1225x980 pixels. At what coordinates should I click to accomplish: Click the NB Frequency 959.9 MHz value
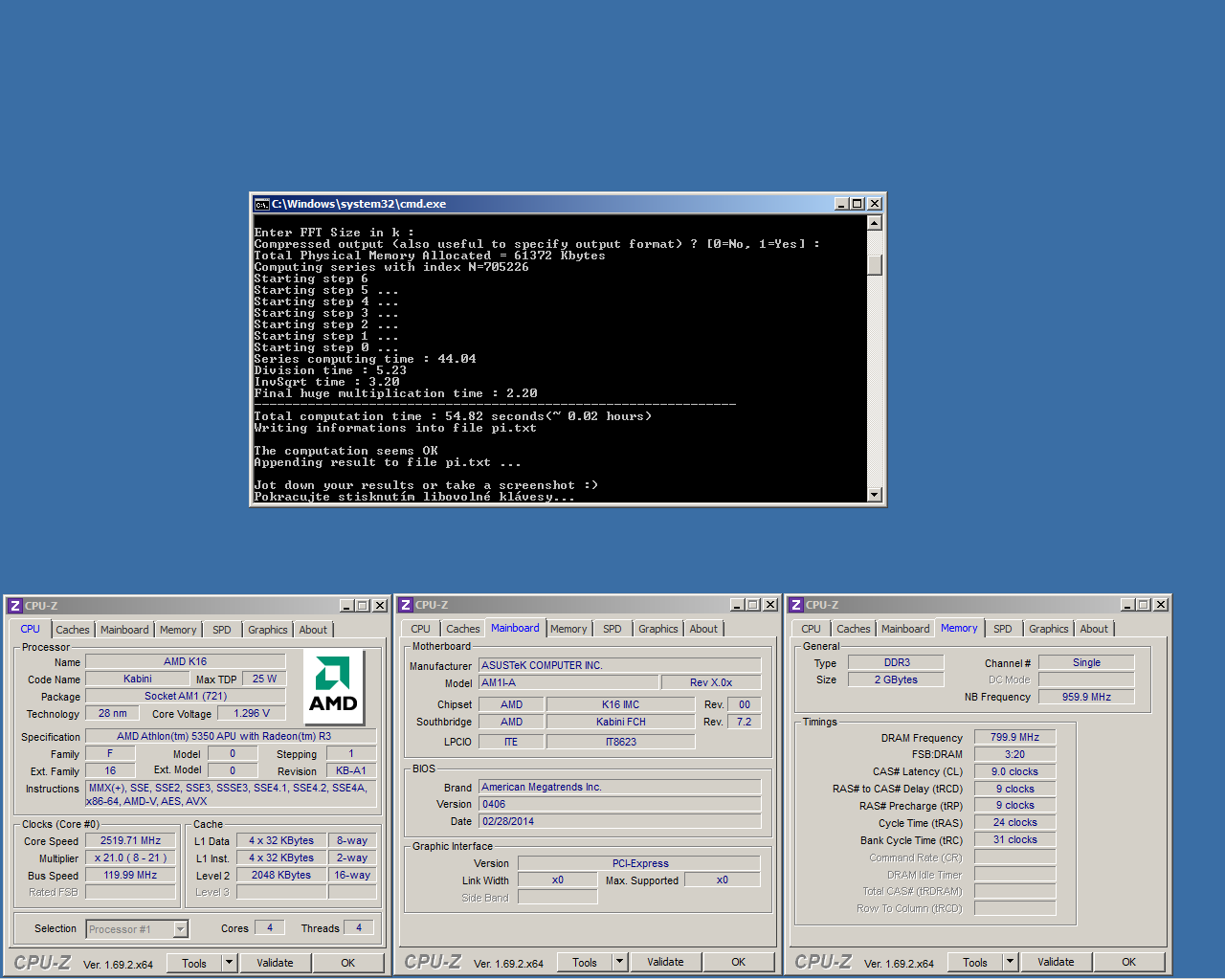point(1086,697)
